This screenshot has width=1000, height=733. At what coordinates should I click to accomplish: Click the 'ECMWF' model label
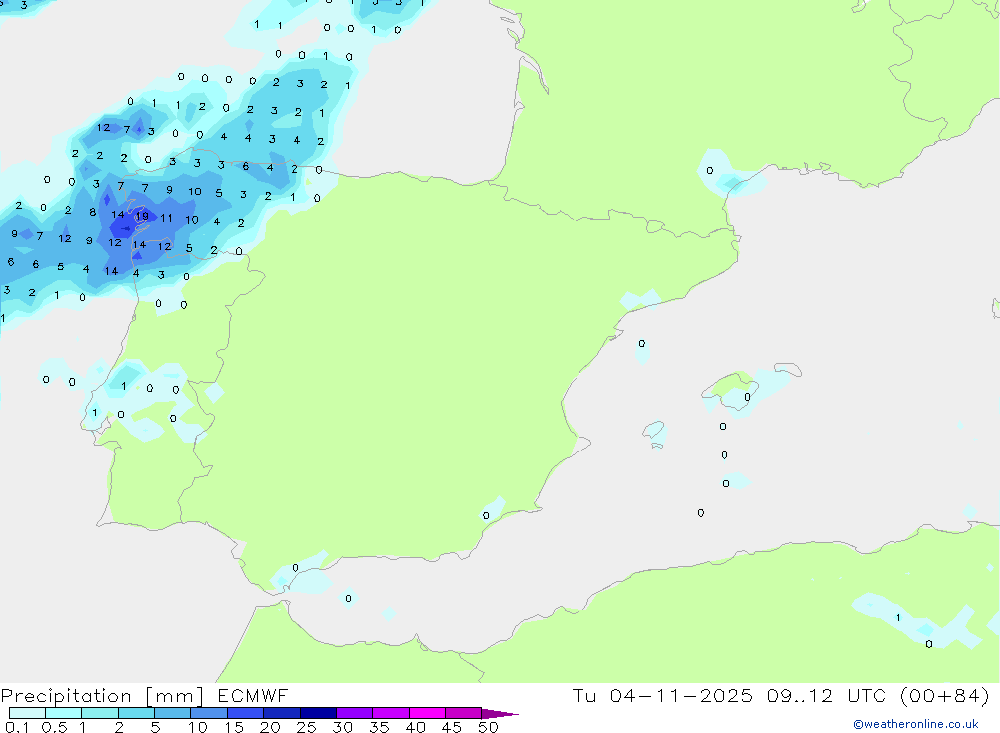[253, 695]
